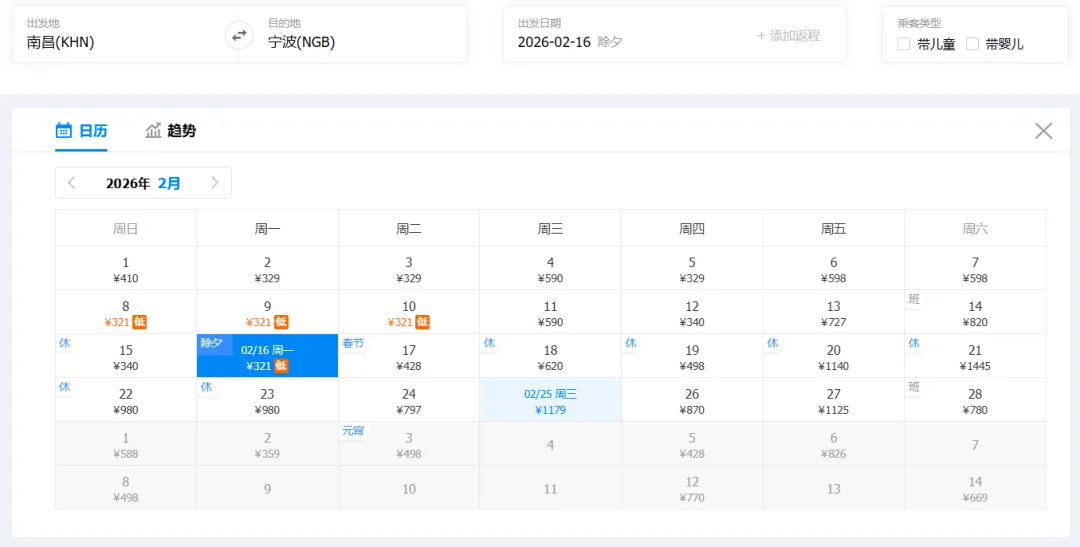Enable the 带婴儿 checkbox
The width and height of the screenshot is (1080, 547).
(972, 44)
